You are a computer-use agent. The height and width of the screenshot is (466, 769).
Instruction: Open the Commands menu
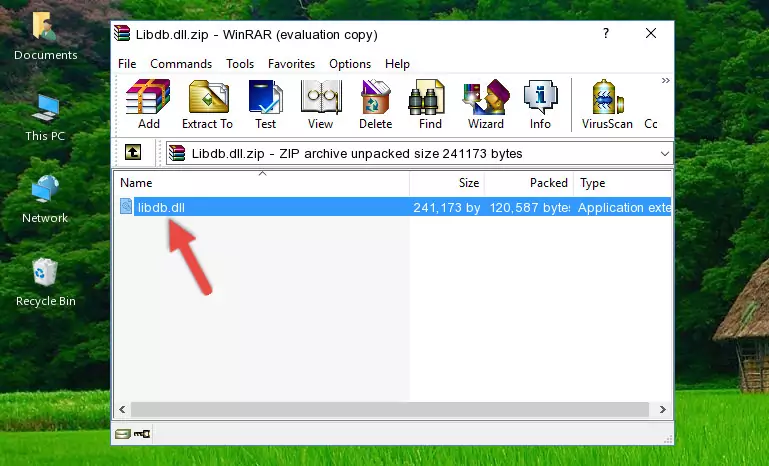pyautogui.click(x=181, y=64)
